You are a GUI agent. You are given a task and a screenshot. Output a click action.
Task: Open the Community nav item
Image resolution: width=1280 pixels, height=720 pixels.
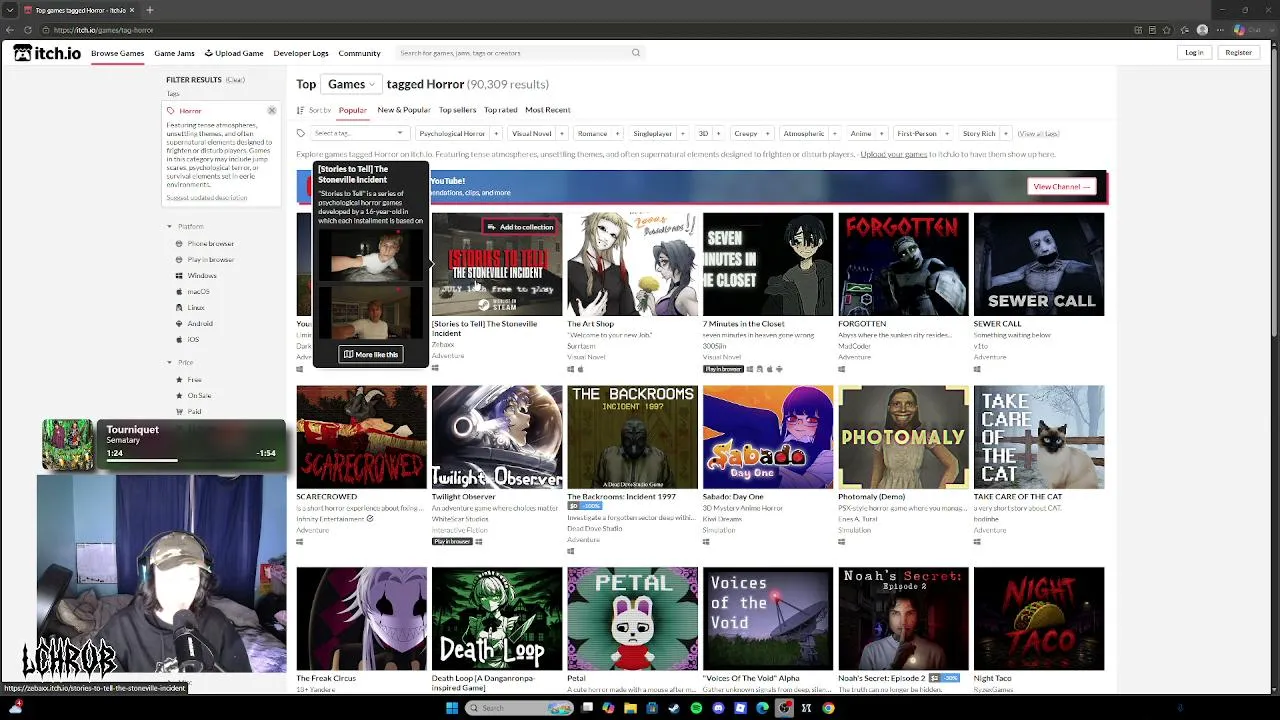click(x=359, y=53)
